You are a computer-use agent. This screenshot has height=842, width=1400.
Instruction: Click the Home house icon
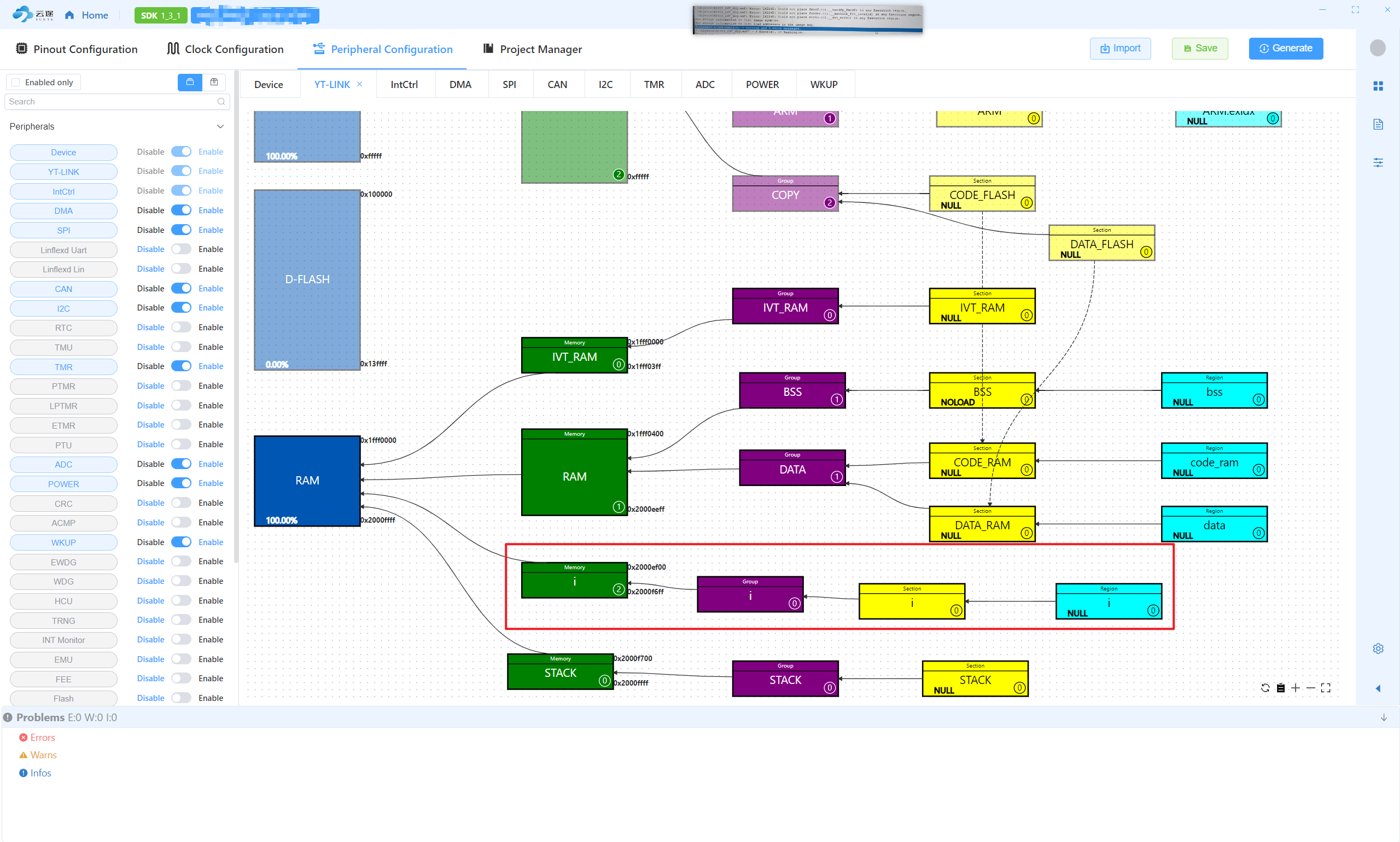[x=69, y=15]
